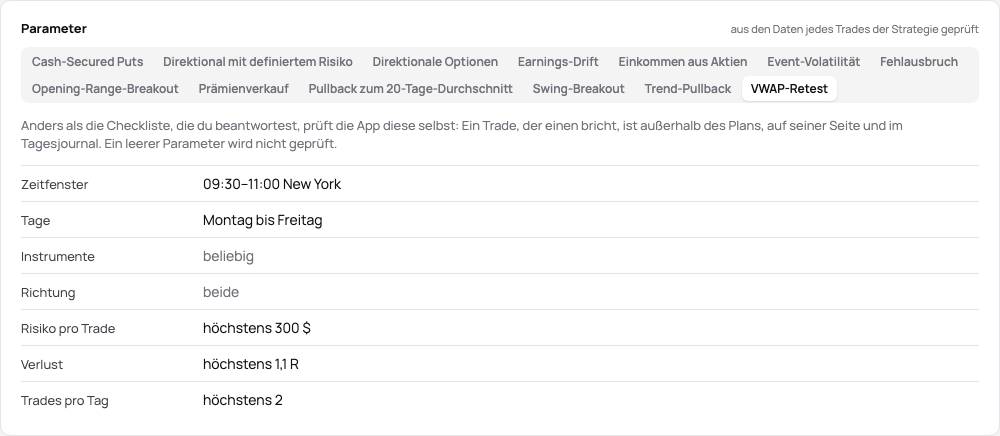This screenshot has width=1000, height=436.
Task: Switch to the Swing-Breakout tab
Action: tap(578, 89)
